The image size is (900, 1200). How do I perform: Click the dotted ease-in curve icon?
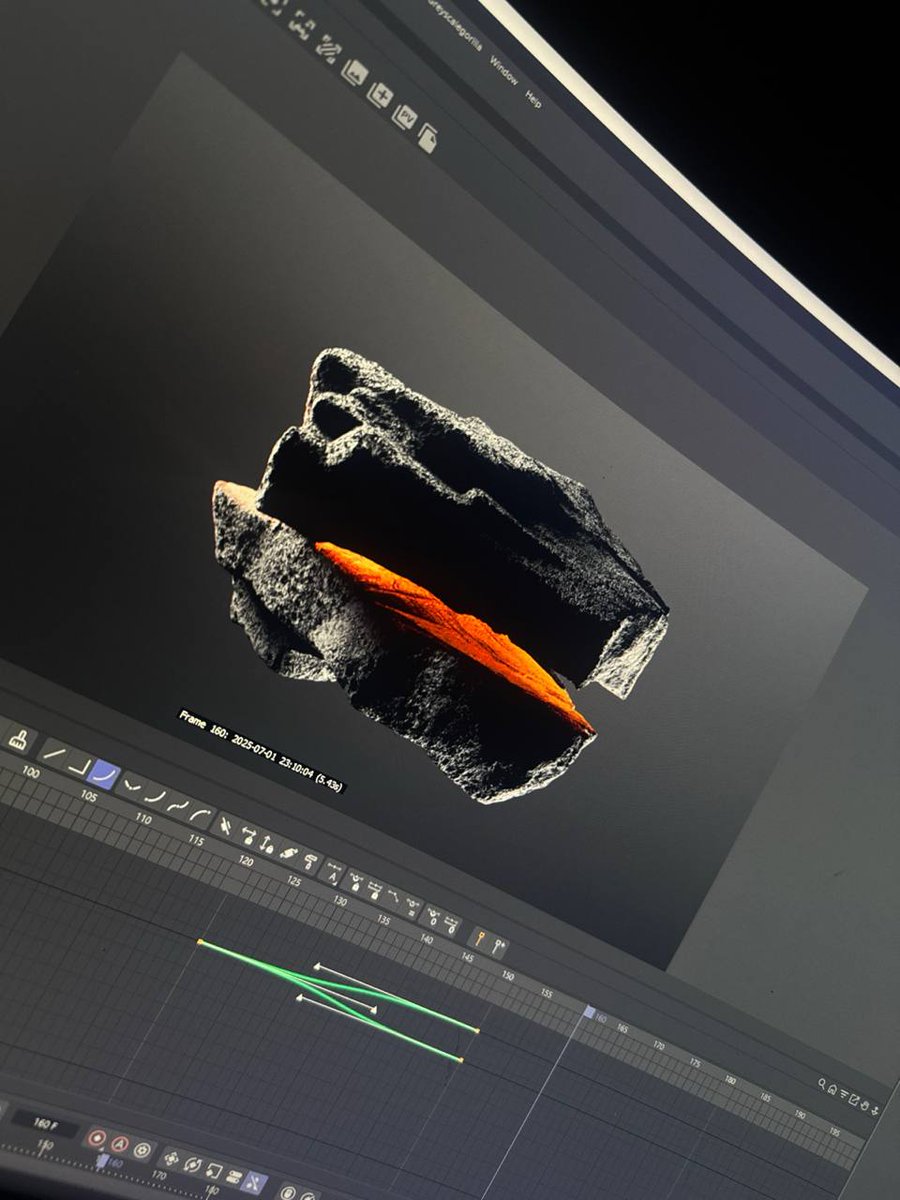pos(156,797)
